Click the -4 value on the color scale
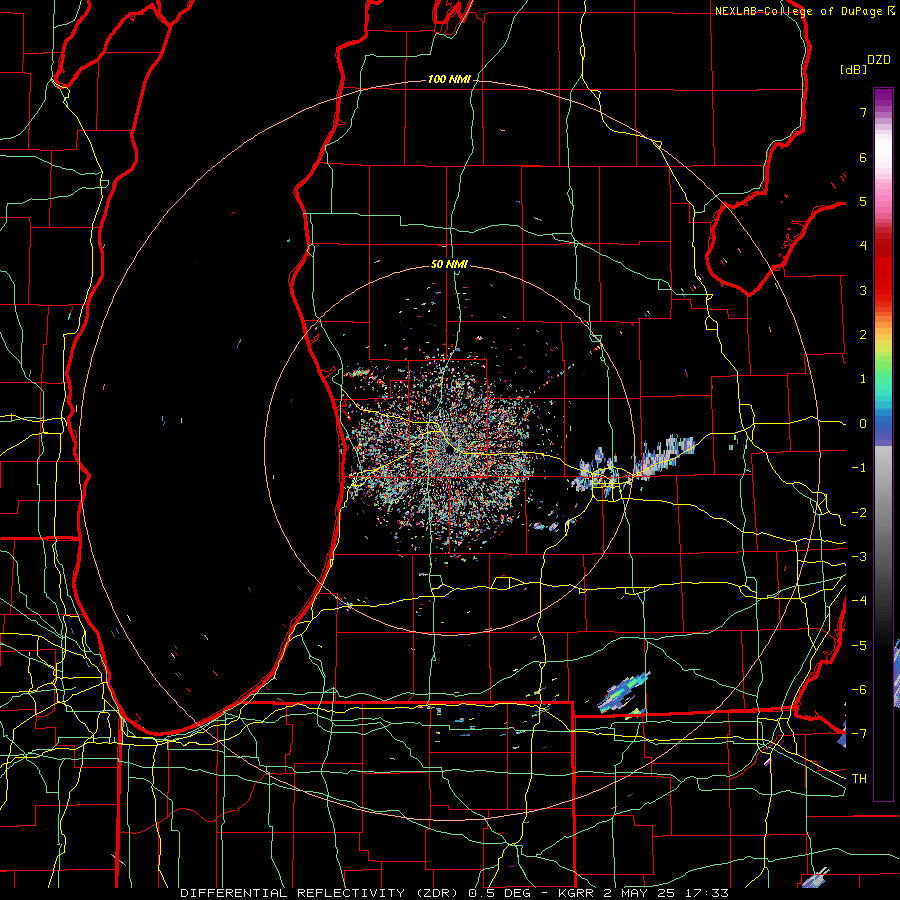 point(859,601)
